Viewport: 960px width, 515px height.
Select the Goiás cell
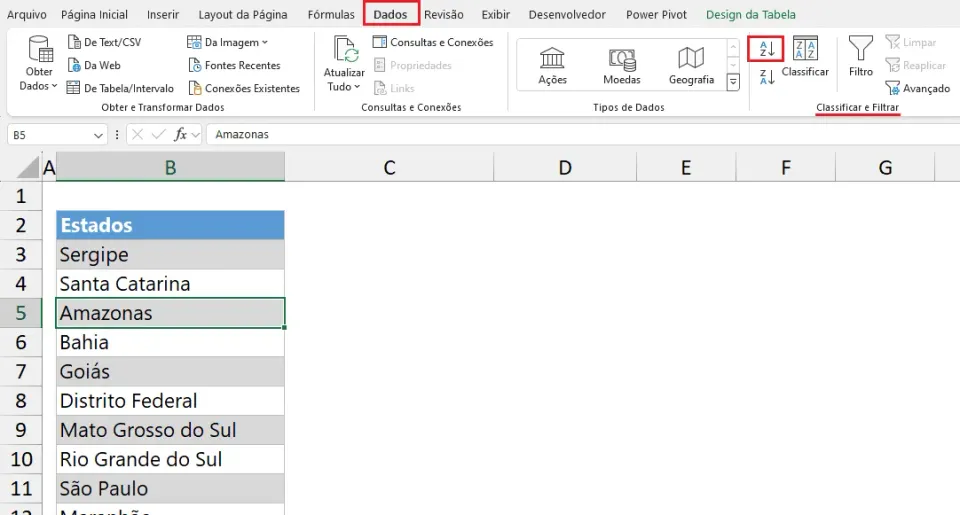click(x=170, y=372)
